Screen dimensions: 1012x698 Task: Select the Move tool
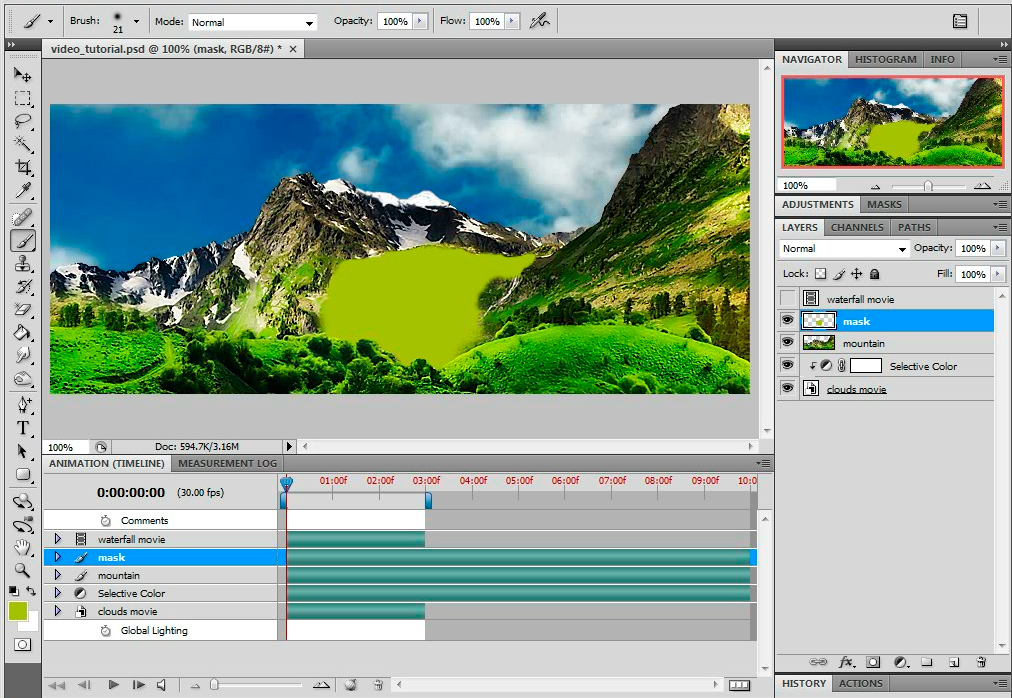click(23, 75)
